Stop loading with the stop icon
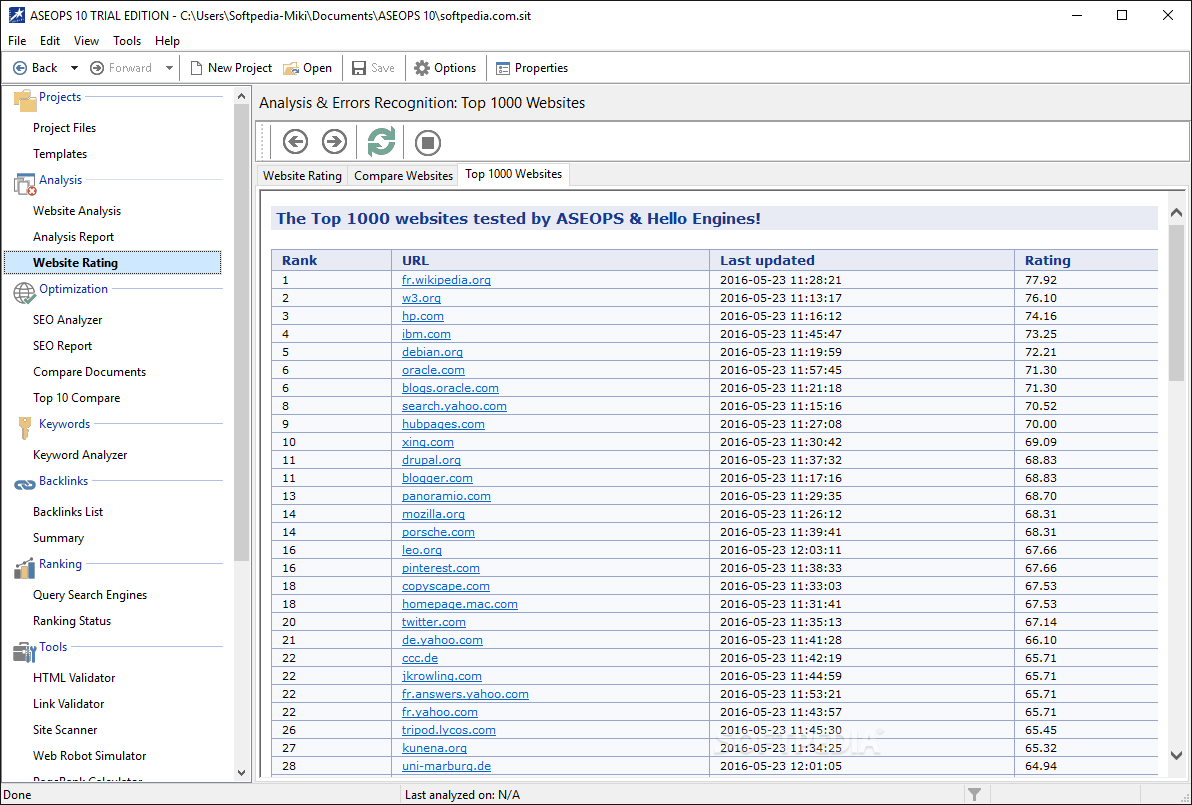 tap(428, 142)
